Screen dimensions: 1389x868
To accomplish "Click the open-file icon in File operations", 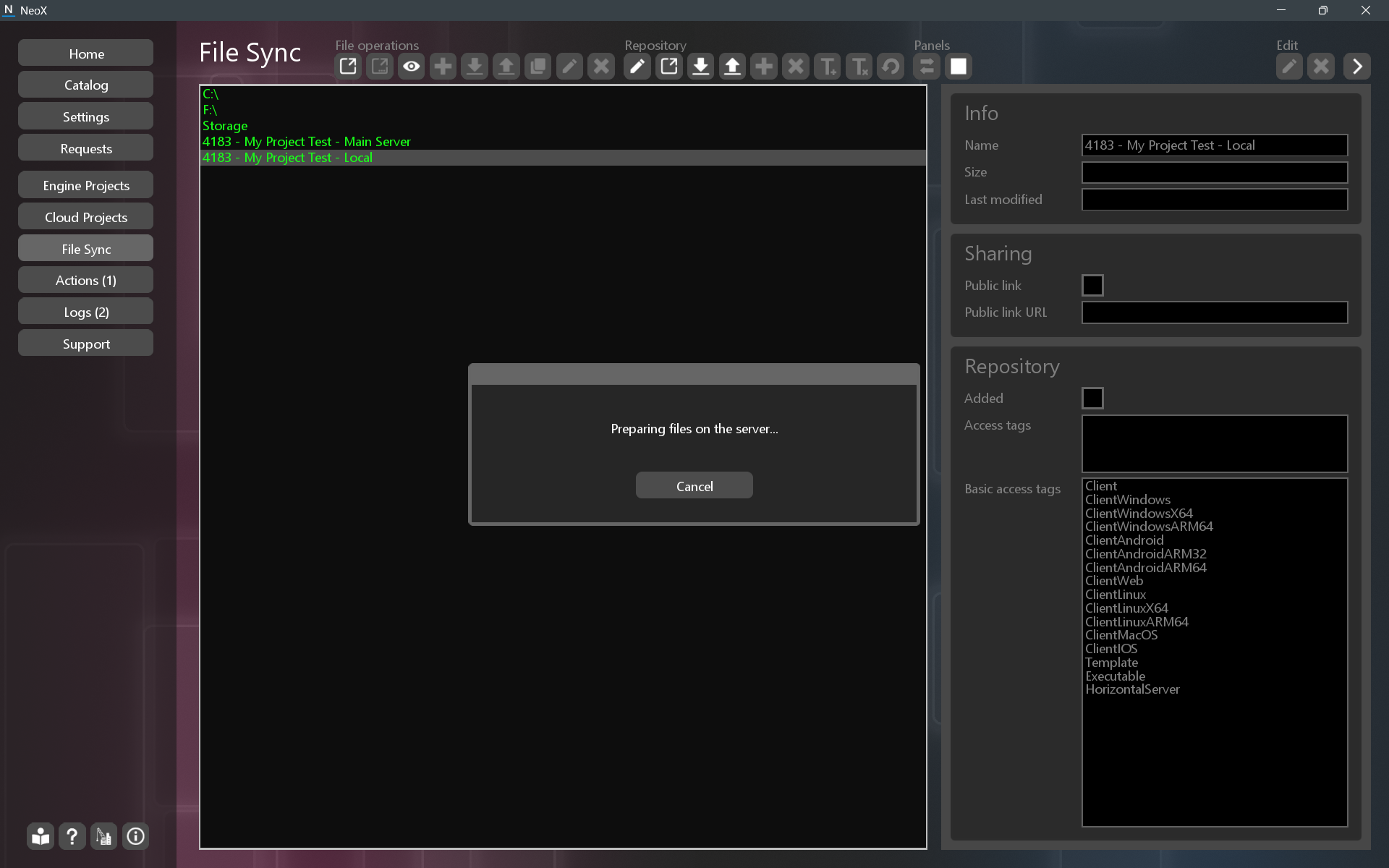I will 348,67.
